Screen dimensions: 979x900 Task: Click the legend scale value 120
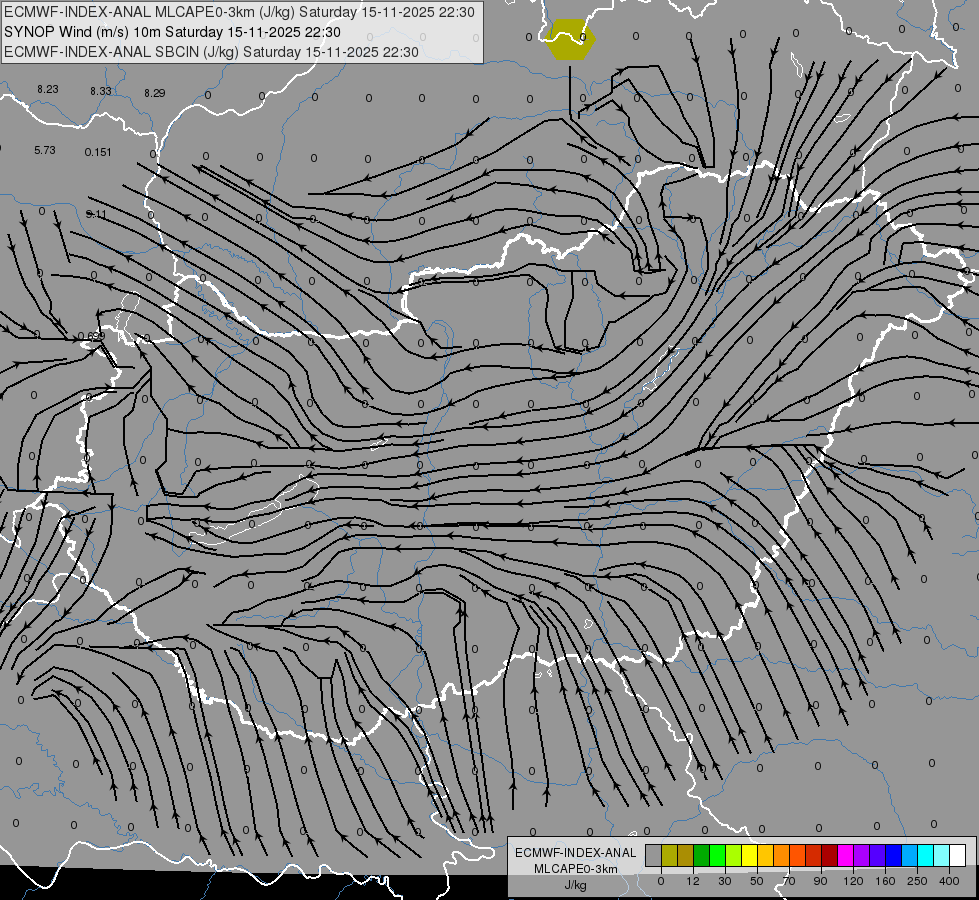(854, 881)
